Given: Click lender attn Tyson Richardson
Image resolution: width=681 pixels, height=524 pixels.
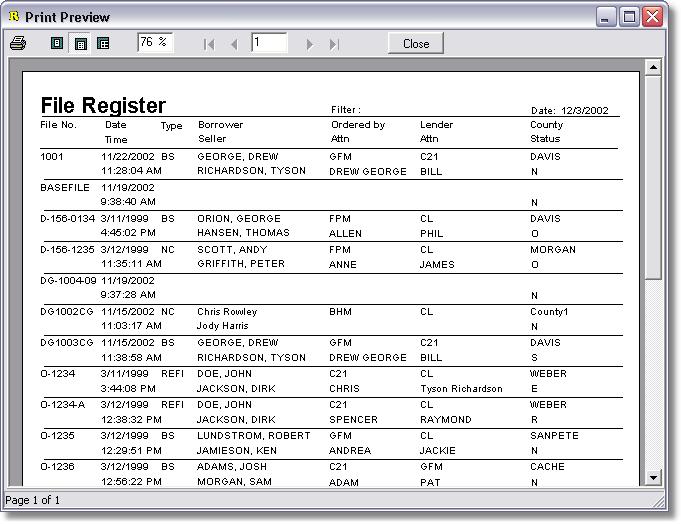Looking at the screenshot, I should pos(461,389).
